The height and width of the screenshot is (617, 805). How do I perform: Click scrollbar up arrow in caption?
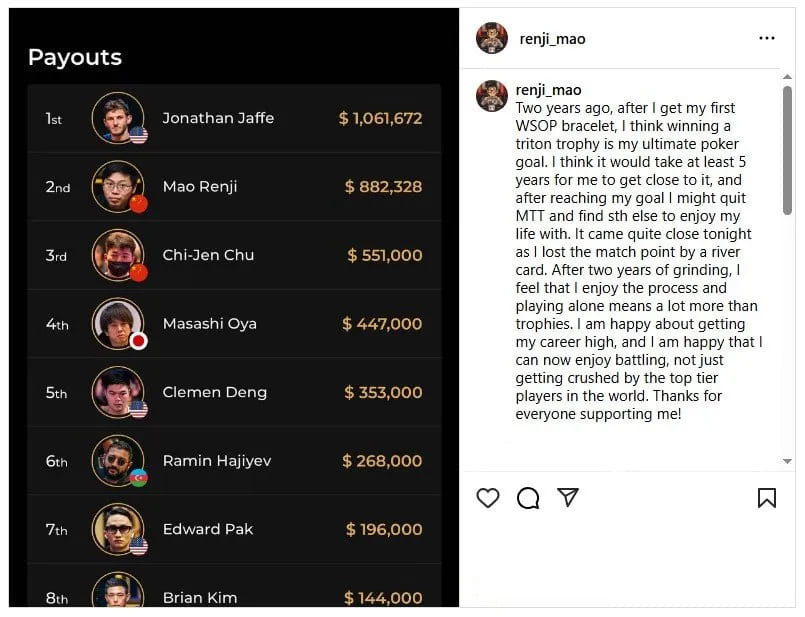coord(787,77)
